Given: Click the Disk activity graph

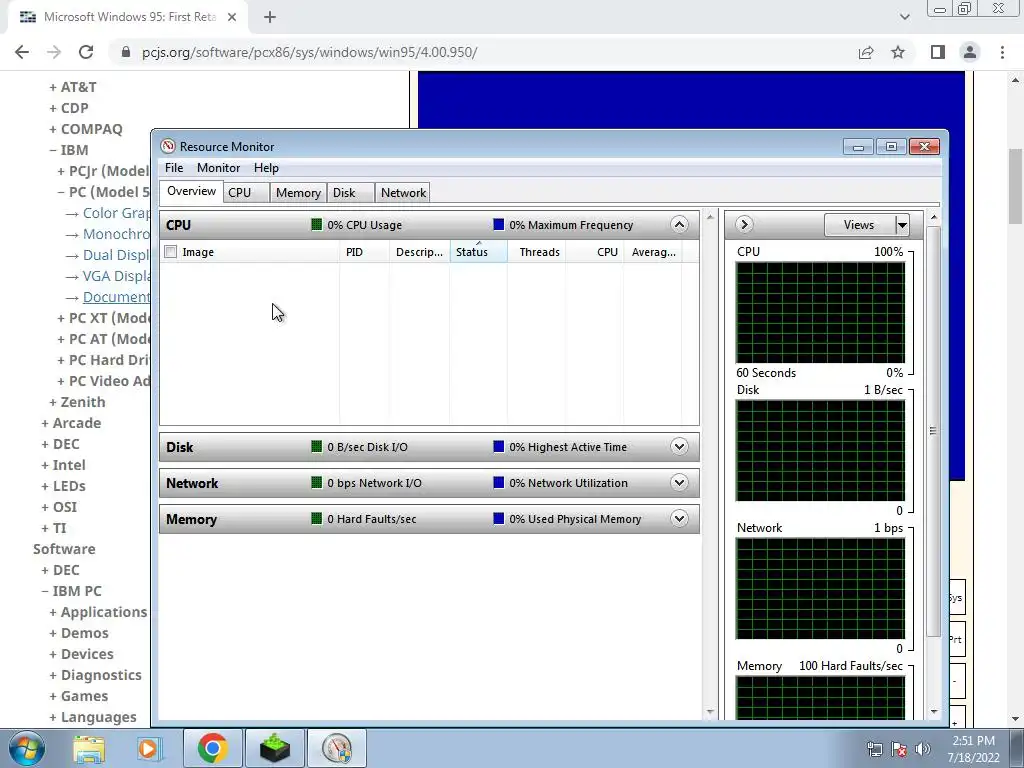Looking at the screenshot, I should click(821, 451).
